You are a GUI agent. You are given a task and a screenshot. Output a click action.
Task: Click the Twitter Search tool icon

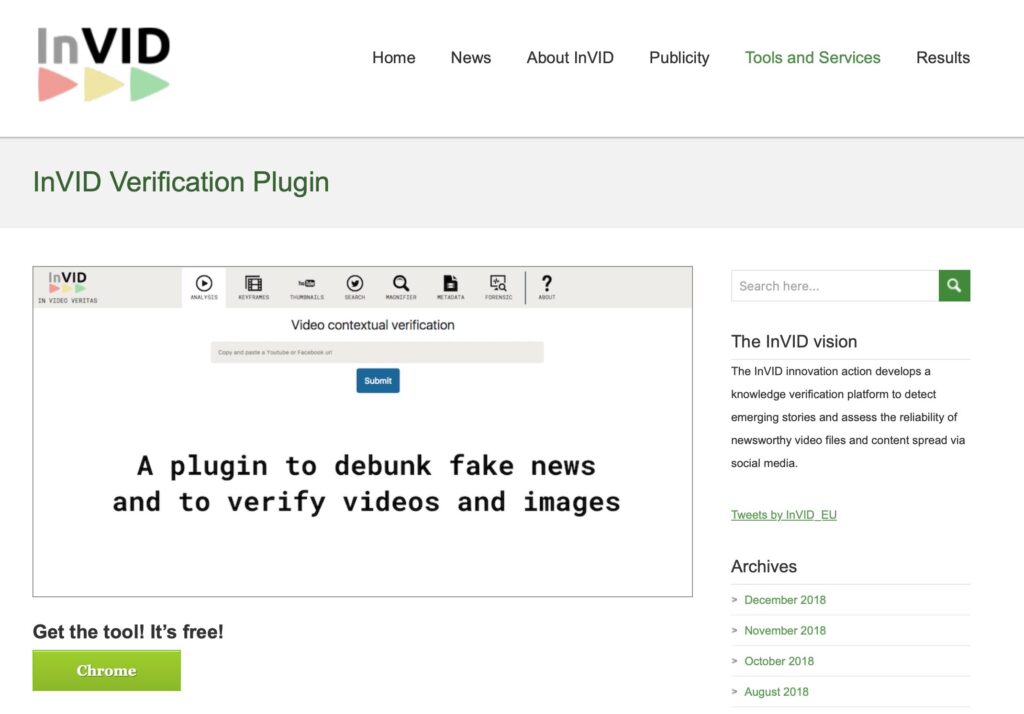[354, 286]
